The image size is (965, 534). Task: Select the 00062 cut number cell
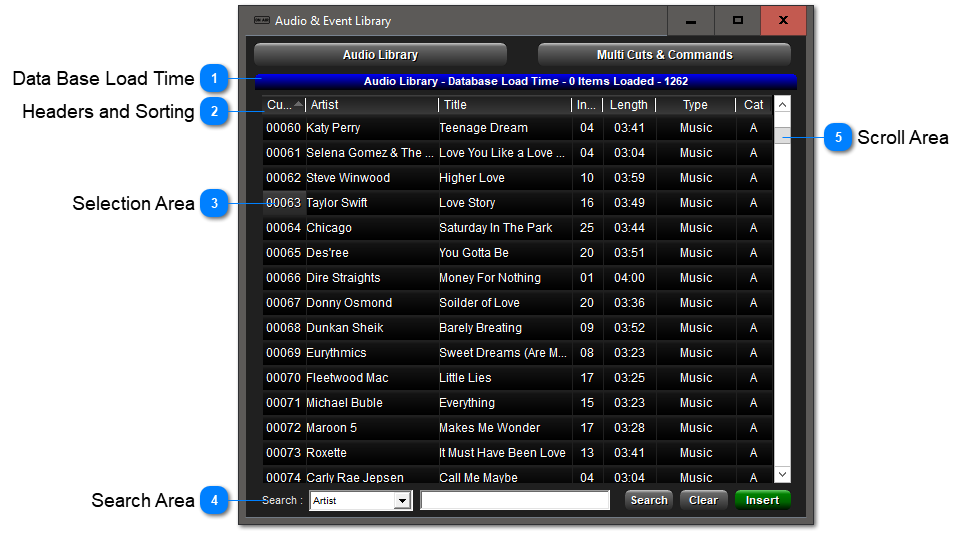click(284, 178)
